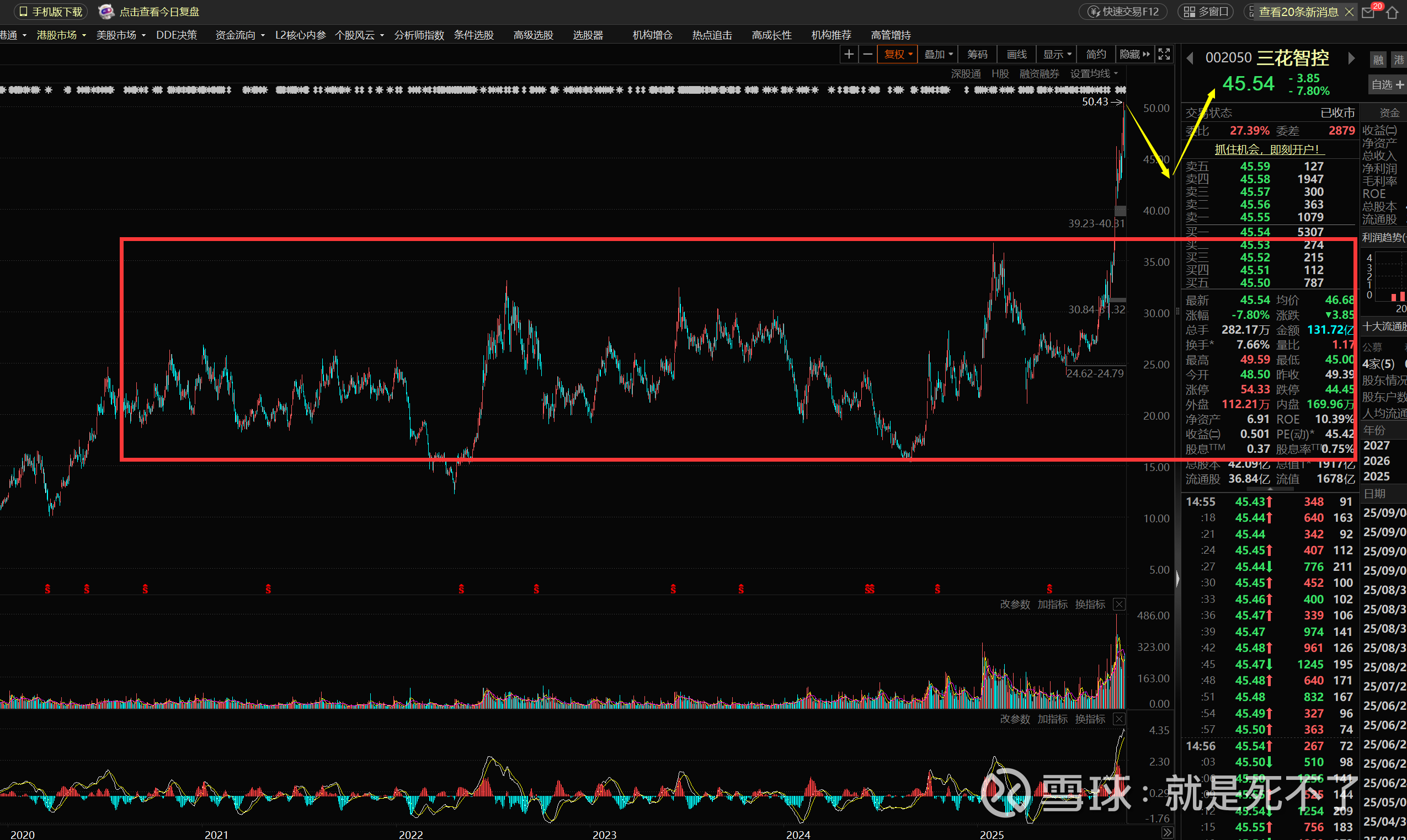Open the mail messages envelope icon
The height and width of the screenshot is (840, 1407).
tap(1368, 13)
